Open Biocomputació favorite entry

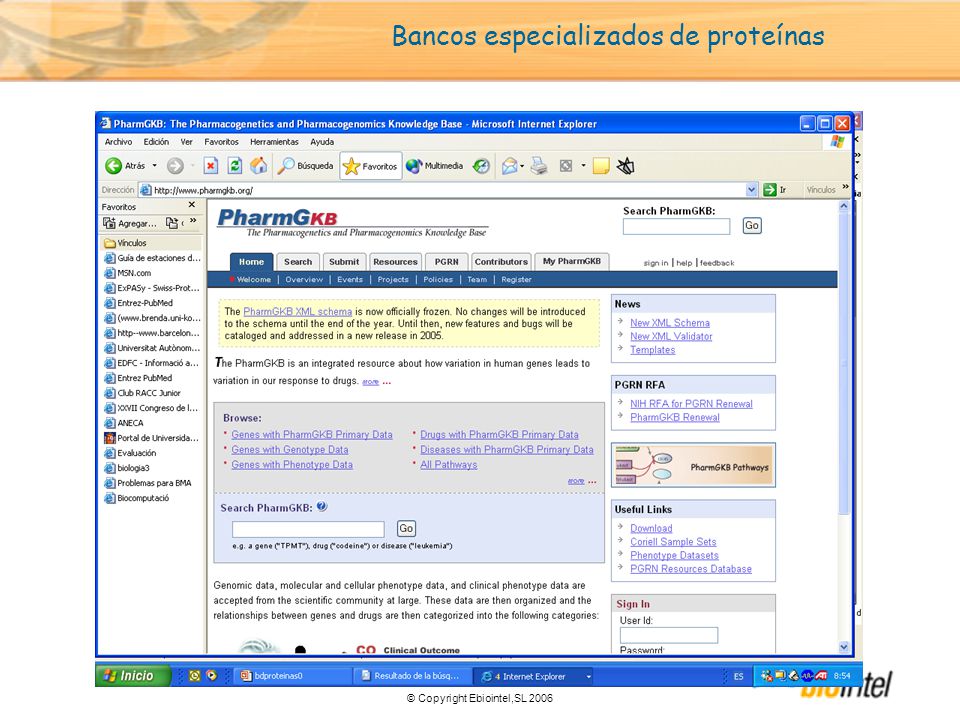click(137, 498)
